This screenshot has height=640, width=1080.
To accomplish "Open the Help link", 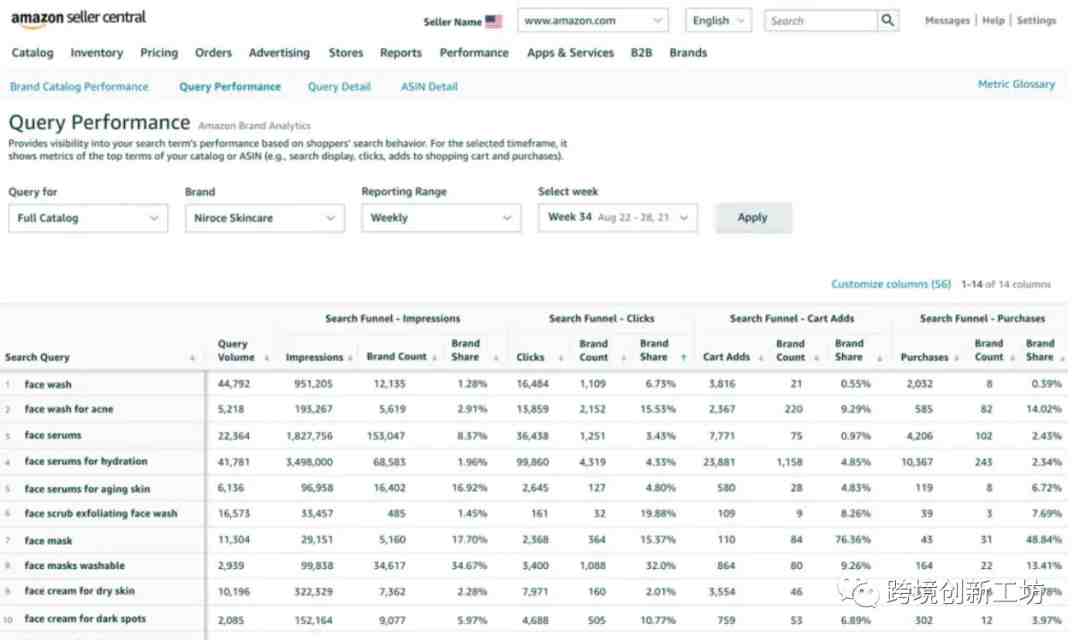I will coord(993,21).
